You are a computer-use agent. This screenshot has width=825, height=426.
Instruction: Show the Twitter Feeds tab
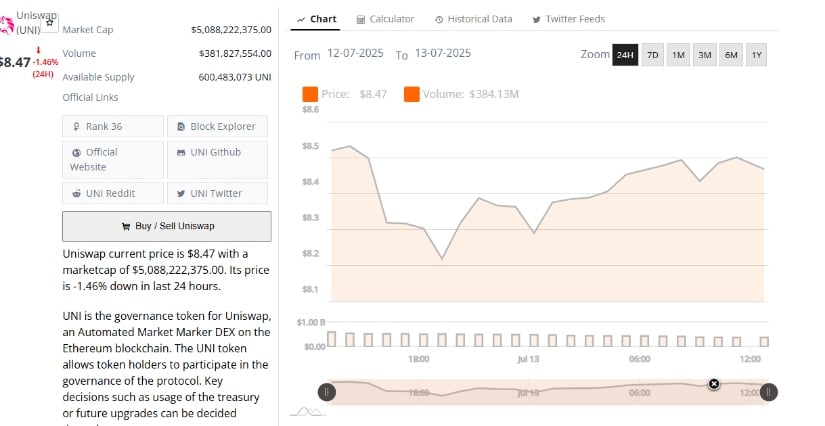[x=568, y=19]
